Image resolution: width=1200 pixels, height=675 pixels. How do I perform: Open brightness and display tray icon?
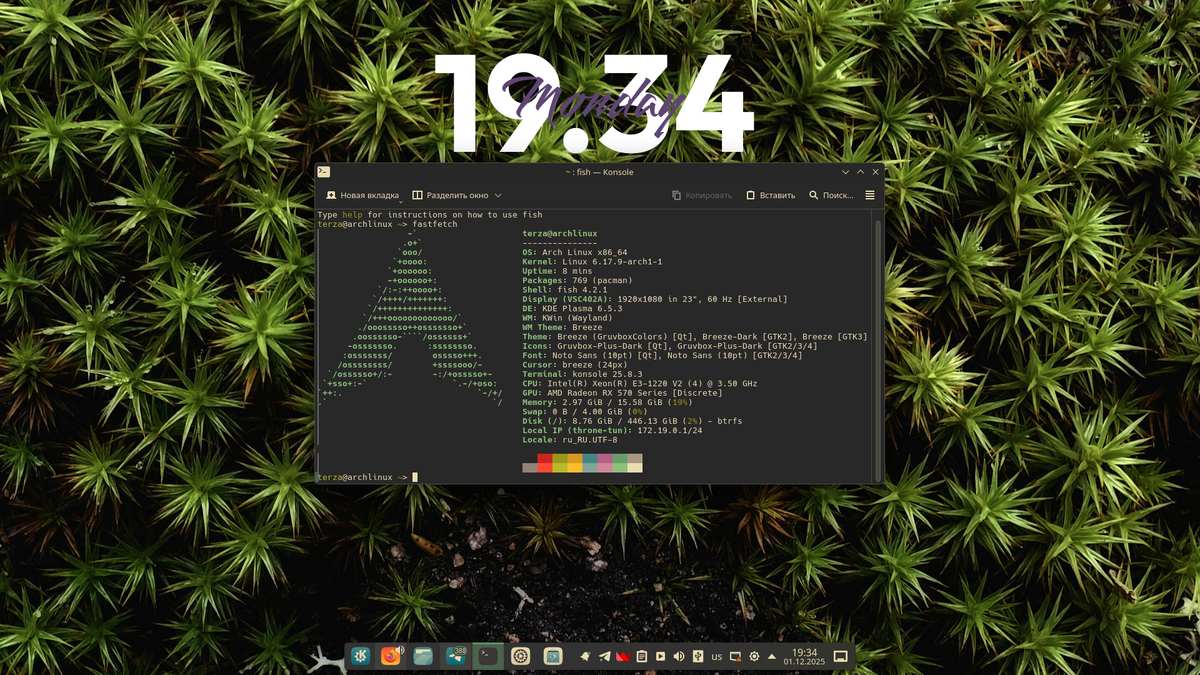pos(754,656)
